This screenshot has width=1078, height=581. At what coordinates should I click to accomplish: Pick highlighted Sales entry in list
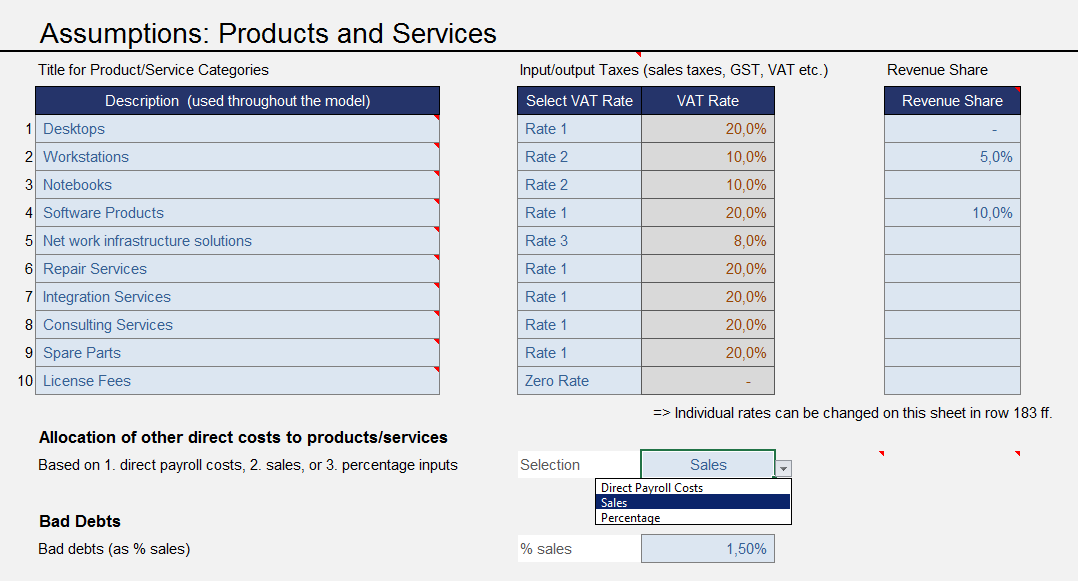coord(693,503)
